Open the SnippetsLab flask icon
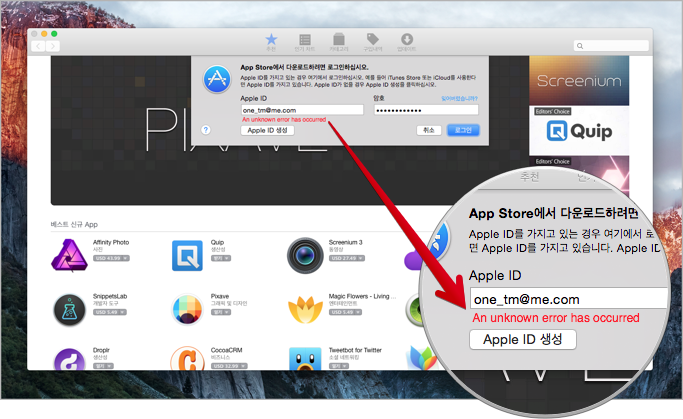Viewport: 683px width, 419px height. pos(69,310)
